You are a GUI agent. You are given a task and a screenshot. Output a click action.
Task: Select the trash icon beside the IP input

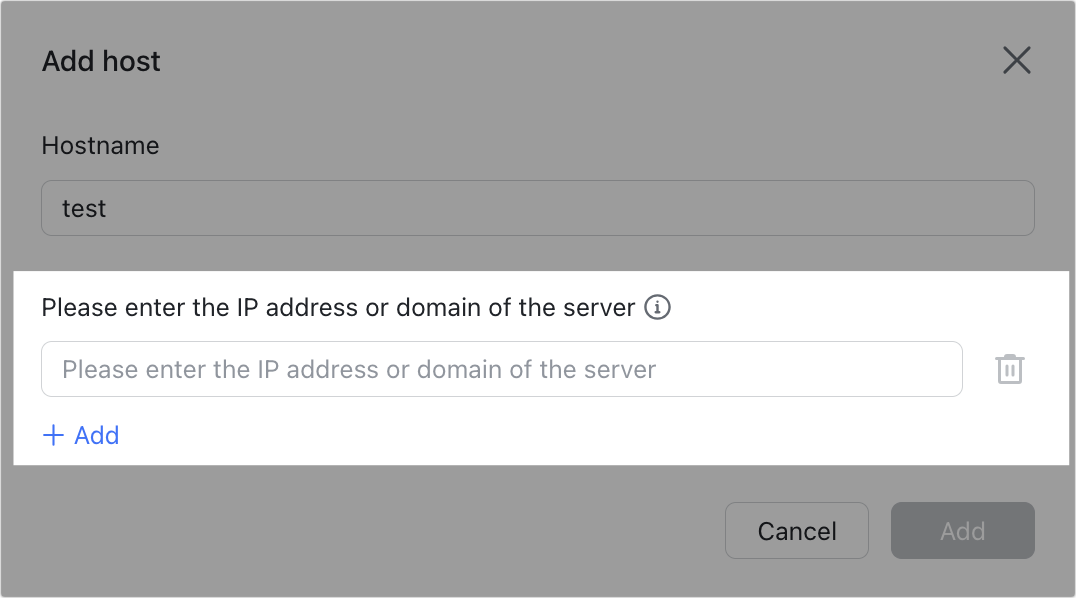[x=1010, y=368]
